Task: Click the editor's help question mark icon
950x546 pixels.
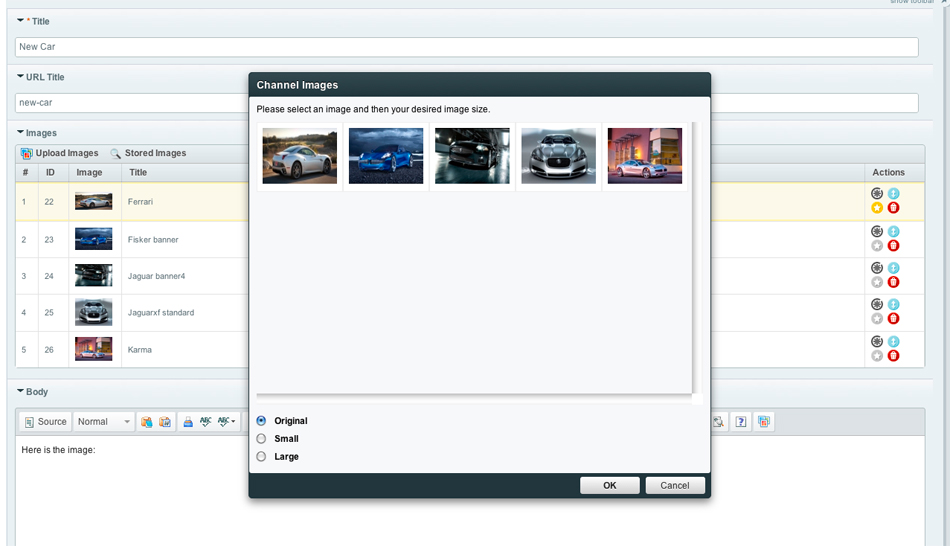Action: pos(740,422)
